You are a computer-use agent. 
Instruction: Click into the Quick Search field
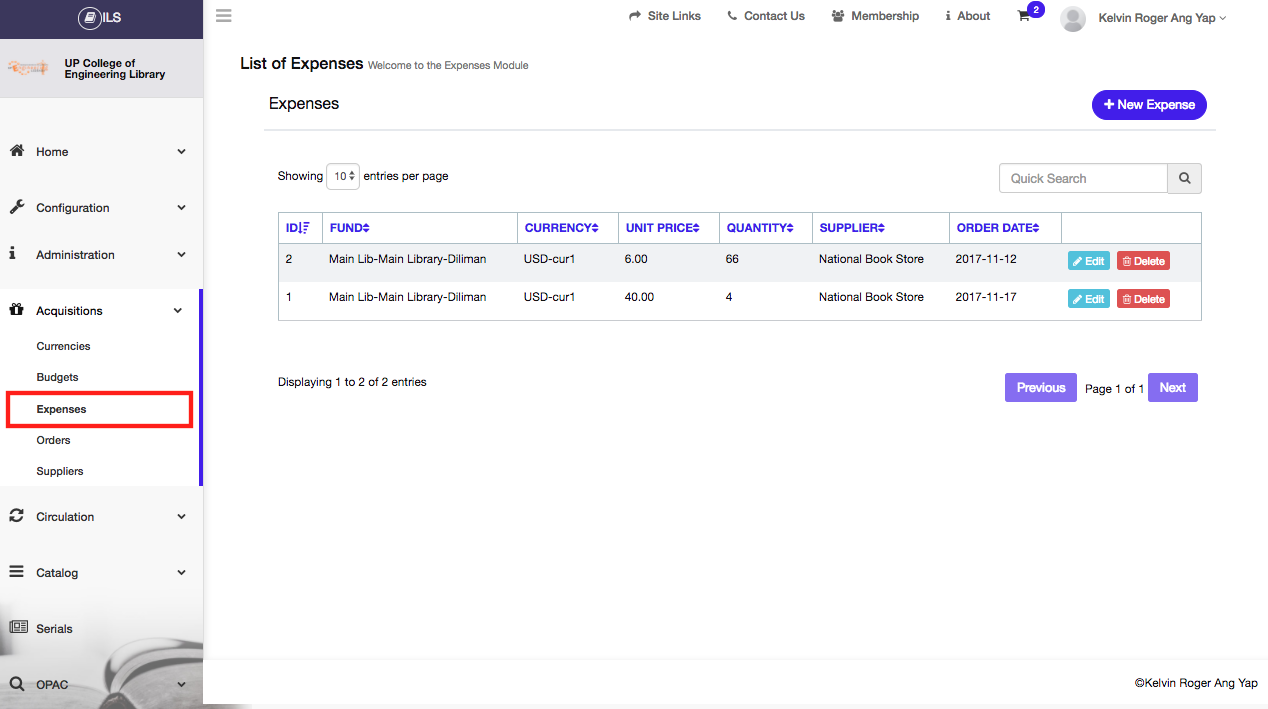(x=1083, y=178)
